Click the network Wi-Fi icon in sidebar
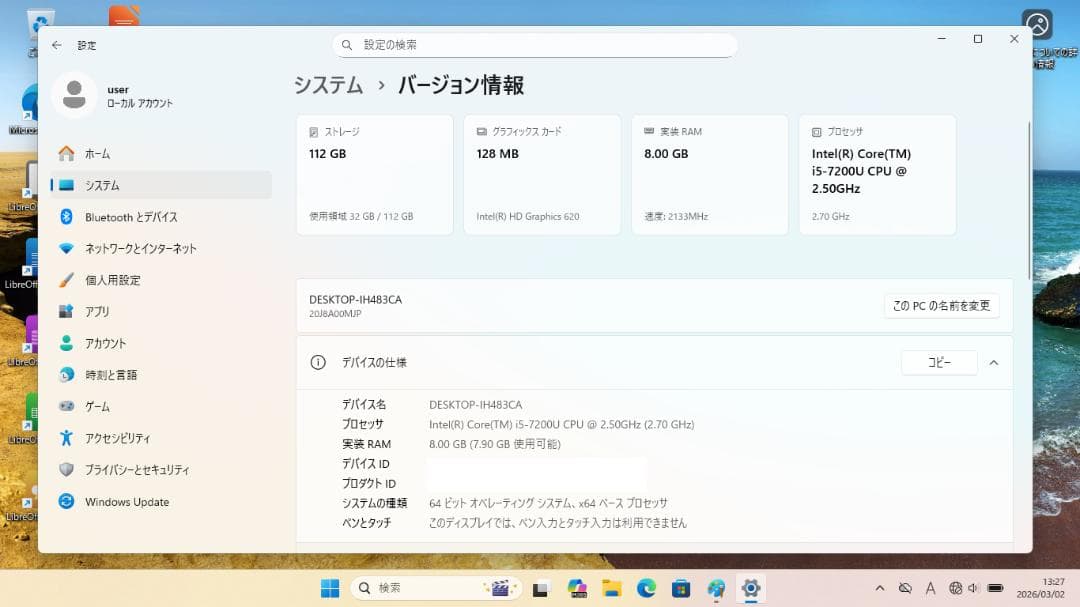Screen dimensions: 1080x607 point(66,249)
